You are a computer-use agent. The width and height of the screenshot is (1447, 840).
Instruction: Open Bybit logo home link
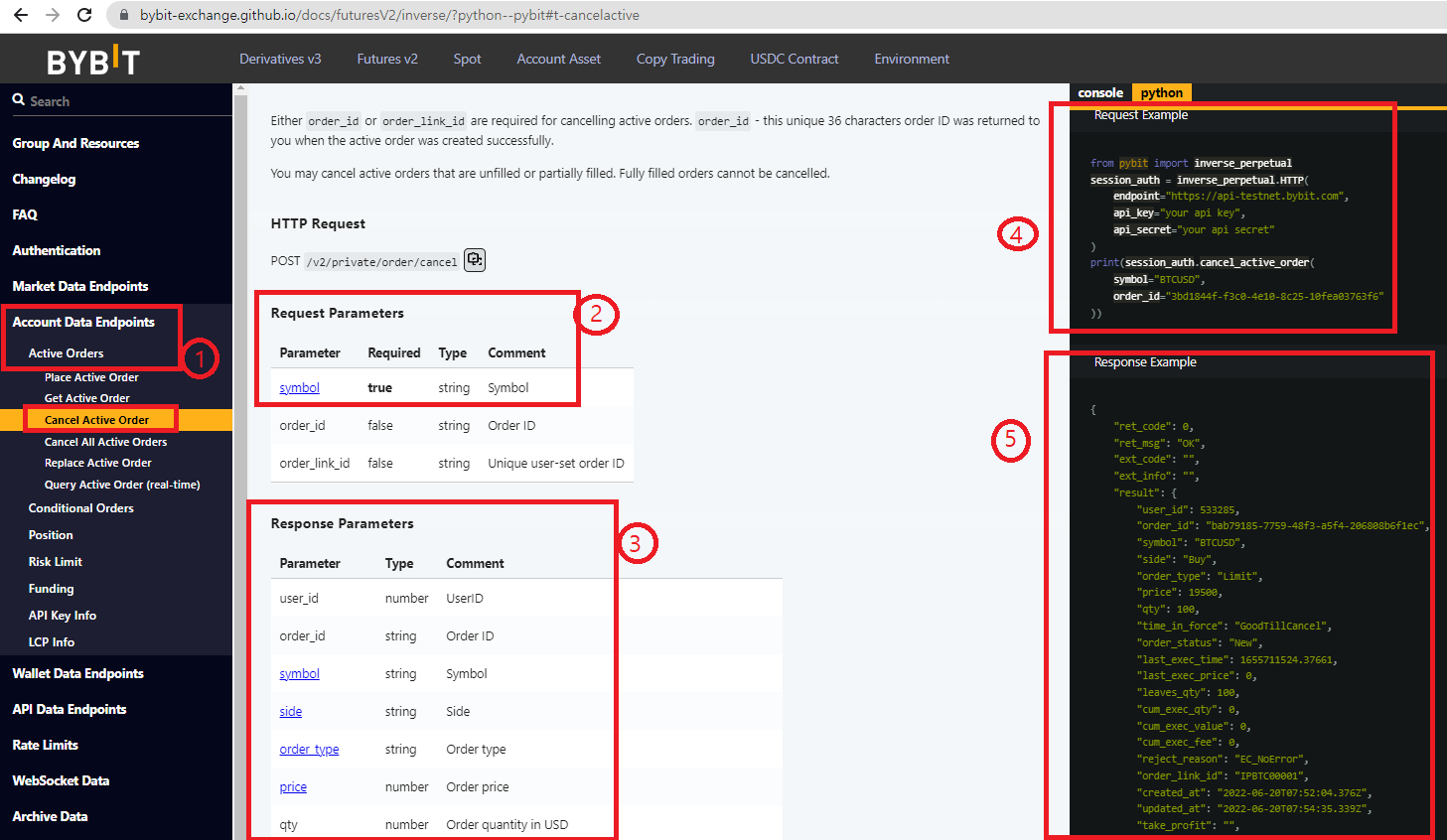pos(93,60)
